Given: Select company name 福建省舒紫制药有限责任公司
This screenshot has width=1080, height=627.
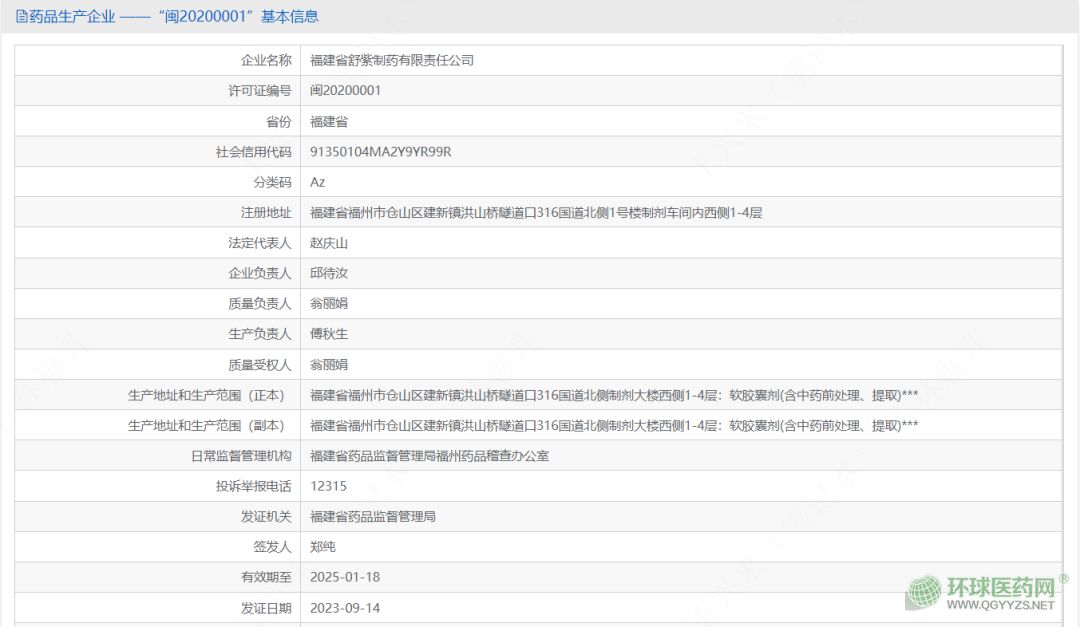Looking at the screenshot, I should tap(392, 60).
